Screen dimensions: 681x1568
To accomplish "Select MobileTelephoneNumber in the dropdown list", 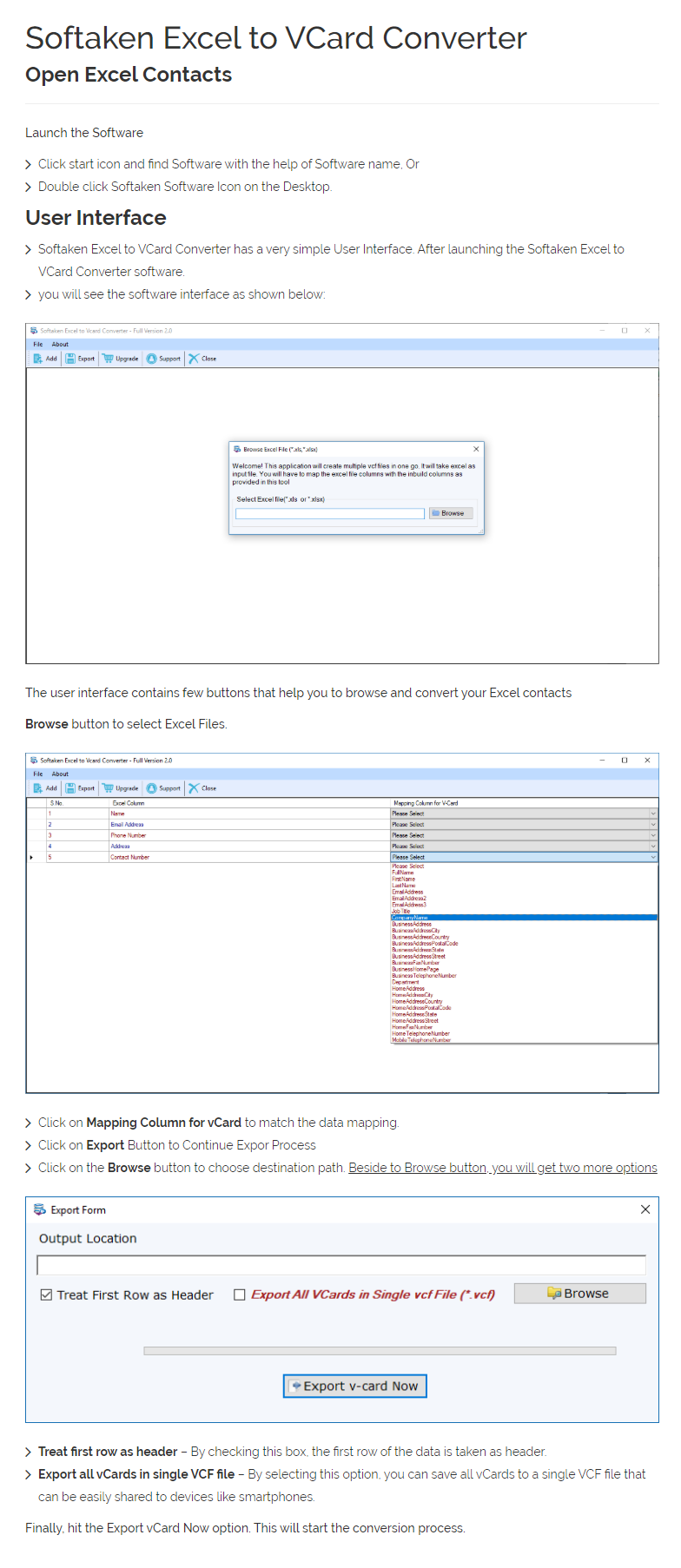I will coord(421,1040).
